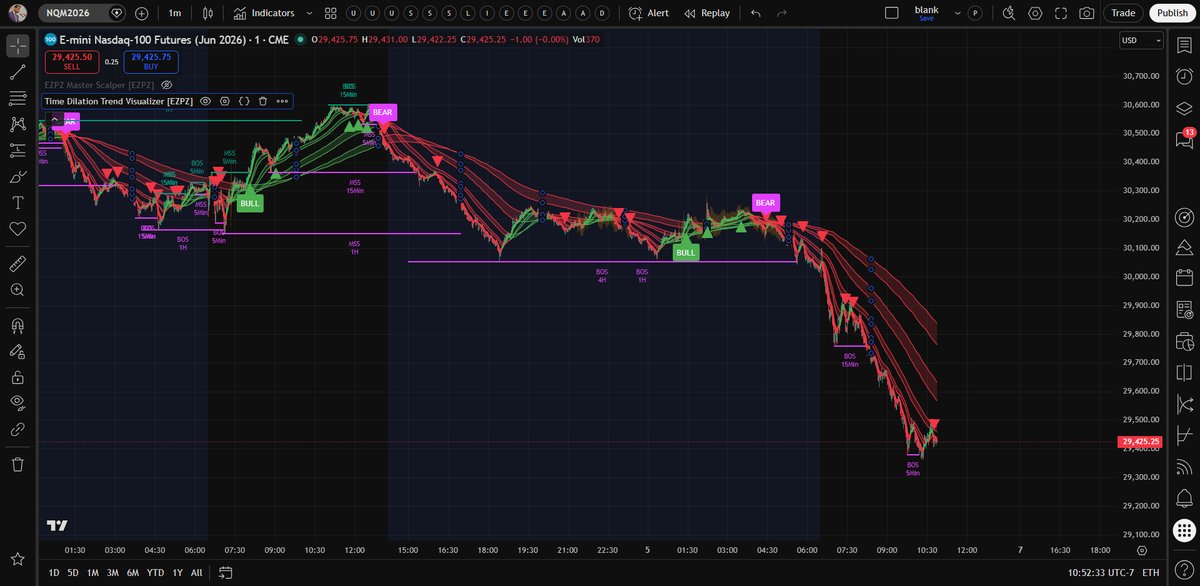Select the ruler measure tool
This screenshot has width=1200, height=586.
click(17, 263)
